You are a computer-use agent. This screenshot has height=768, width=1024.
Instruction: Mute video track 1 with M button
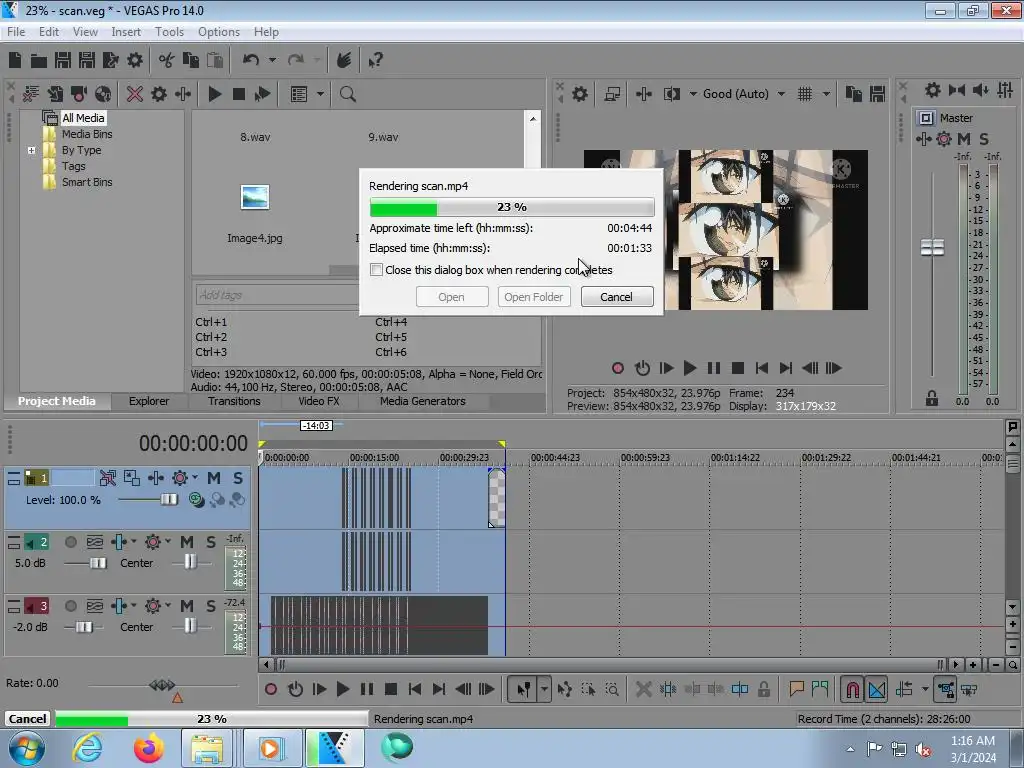213,478
